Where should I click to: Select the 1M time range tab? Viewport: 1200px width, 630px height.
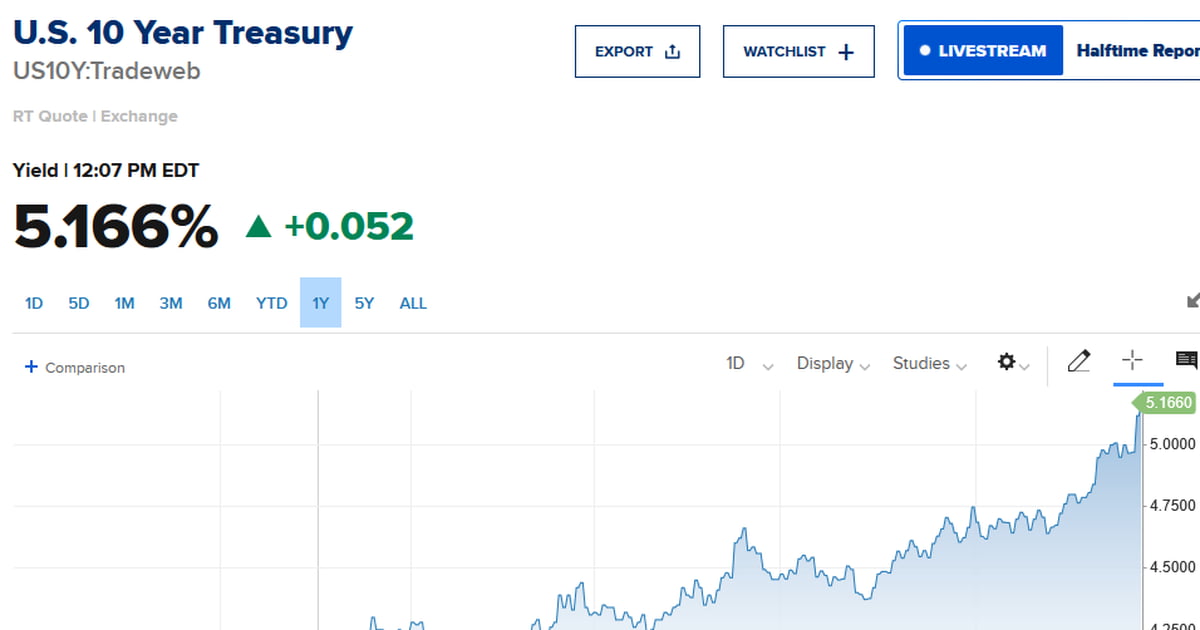point(124,303)
